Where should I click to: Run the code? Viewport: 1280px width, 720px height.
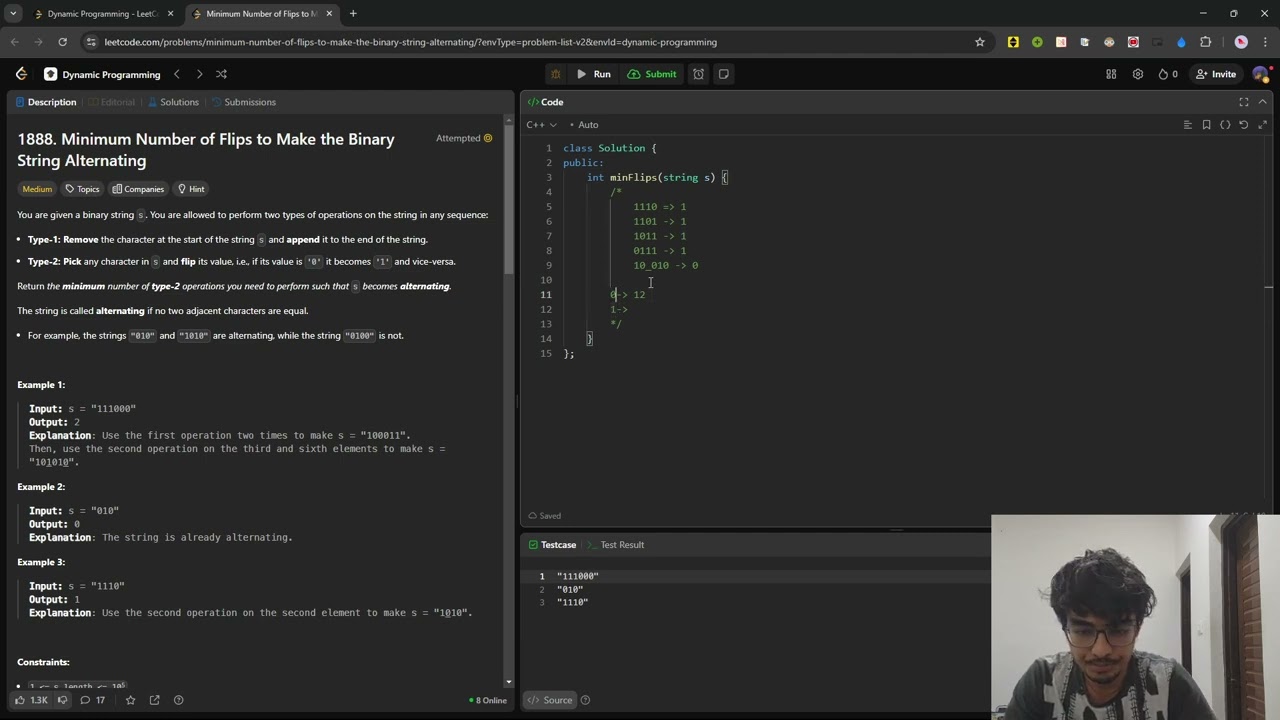[593, 74]
